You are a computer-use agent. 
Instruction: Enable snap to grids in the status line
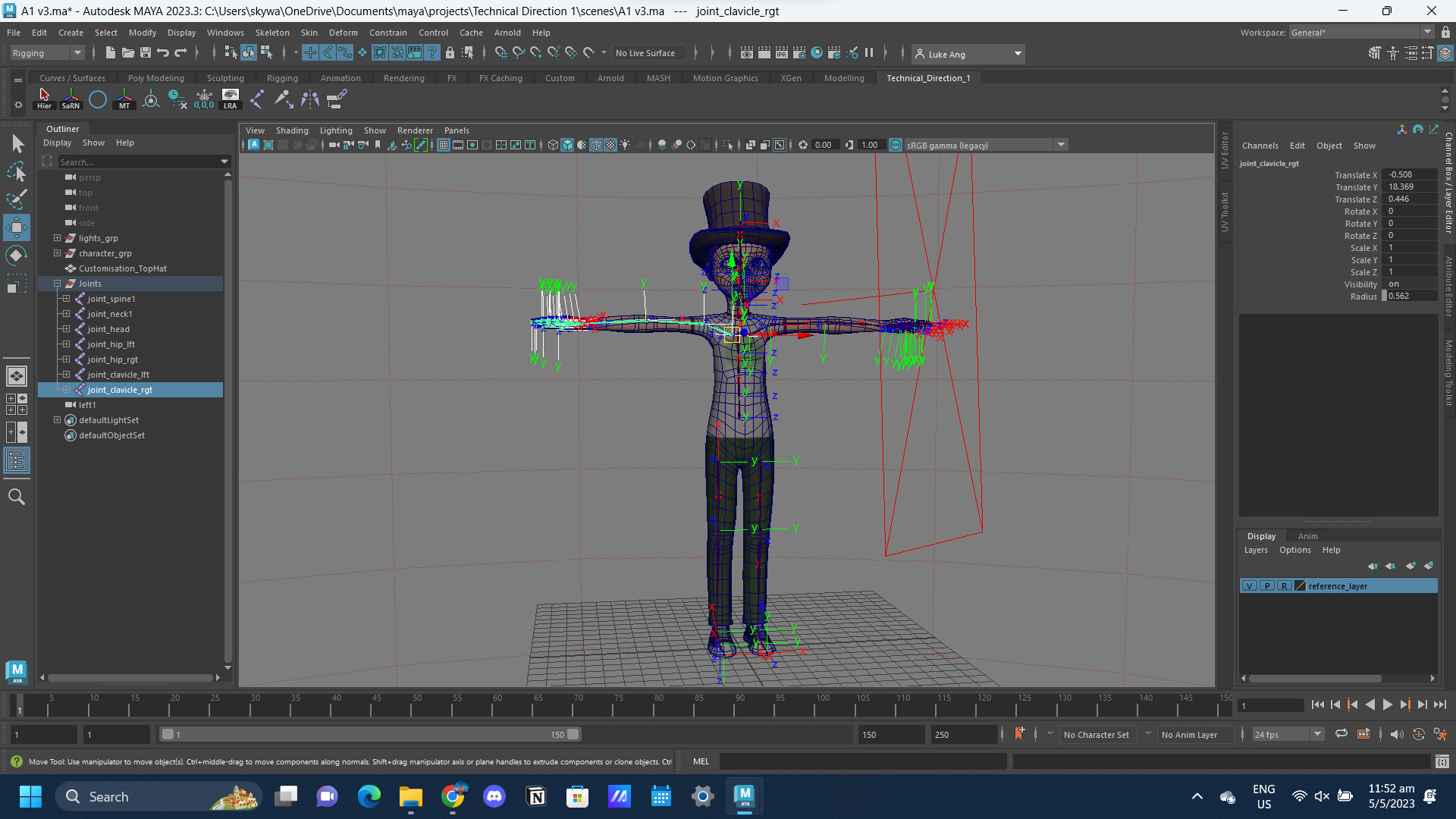(x=500, y=53)
